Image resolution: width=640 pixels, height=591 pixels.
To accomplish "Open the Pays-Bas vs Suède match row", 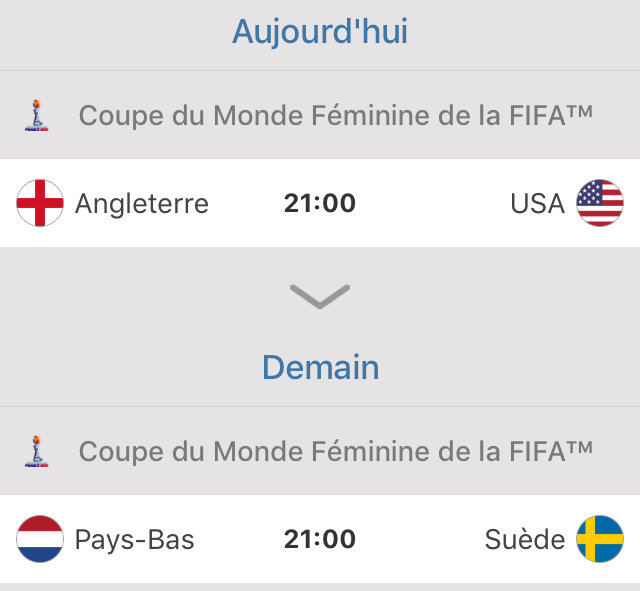I will (420, 540).
